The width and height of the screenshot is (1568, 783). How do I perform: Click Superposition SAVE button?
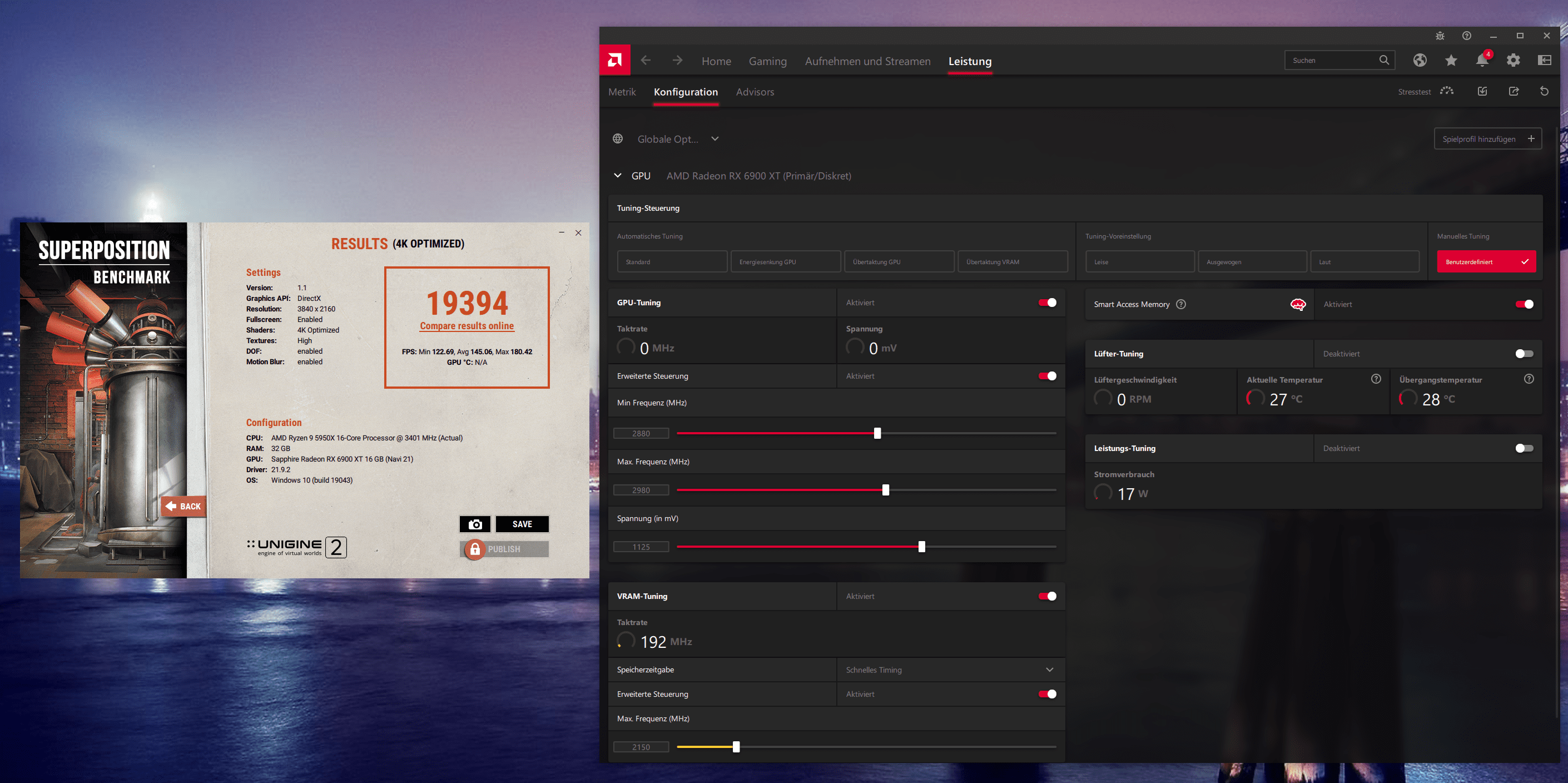click(x=522, y=524)
